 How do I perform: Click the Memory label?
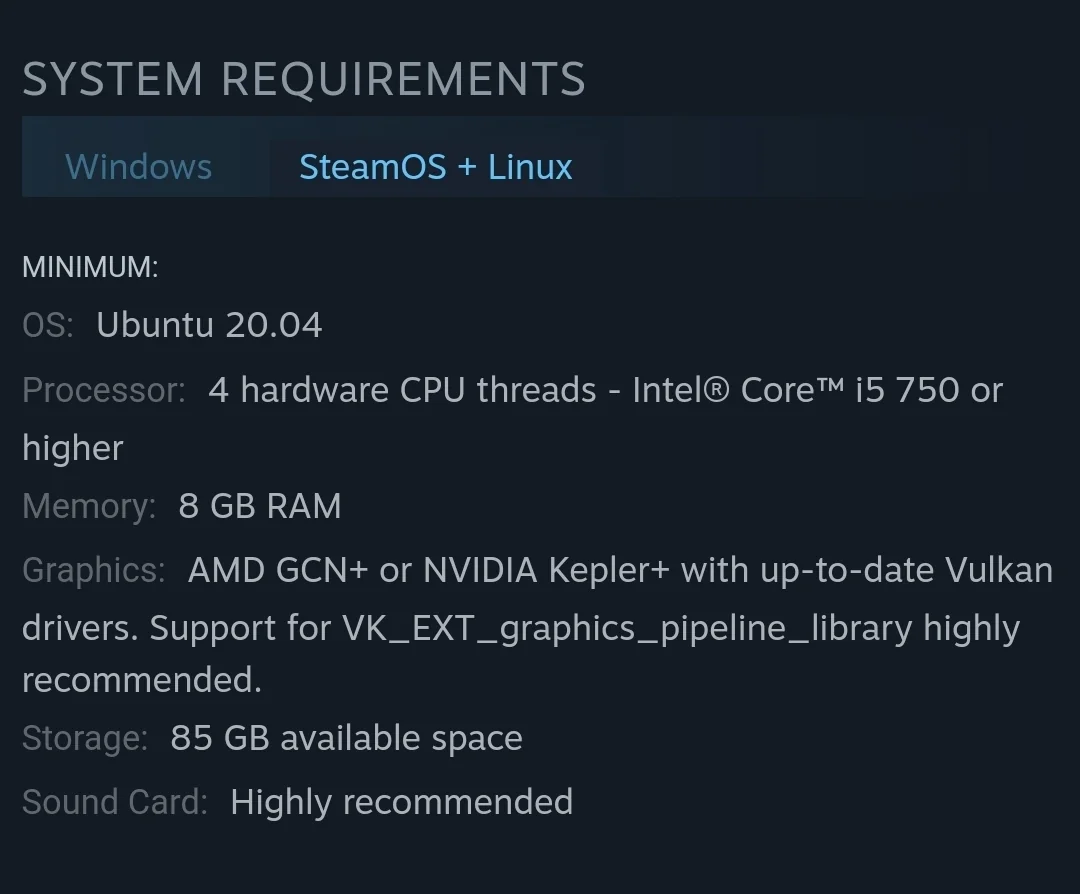click(87, 506)
